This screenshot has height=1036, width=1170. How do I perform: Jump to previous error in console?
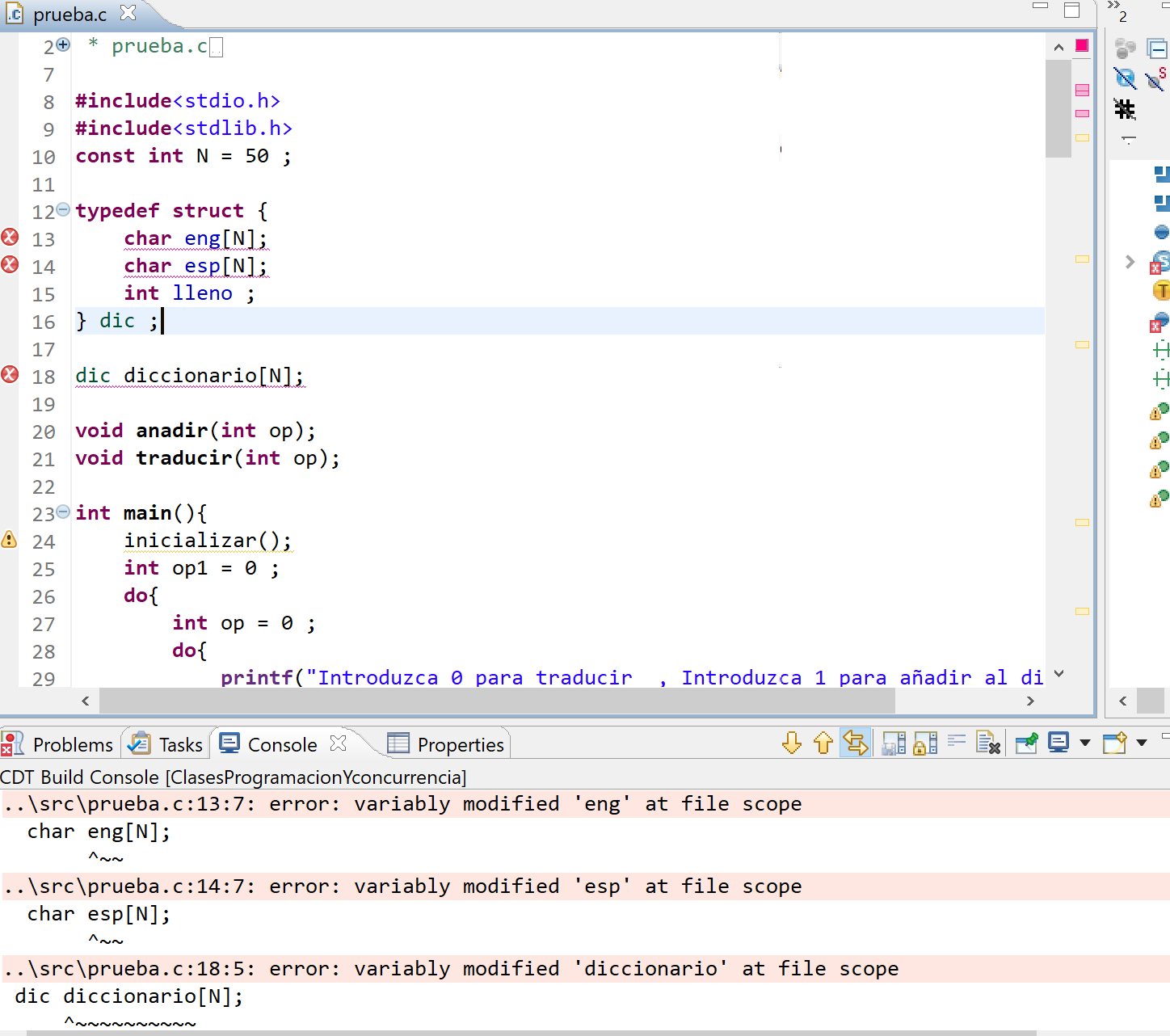823,743
